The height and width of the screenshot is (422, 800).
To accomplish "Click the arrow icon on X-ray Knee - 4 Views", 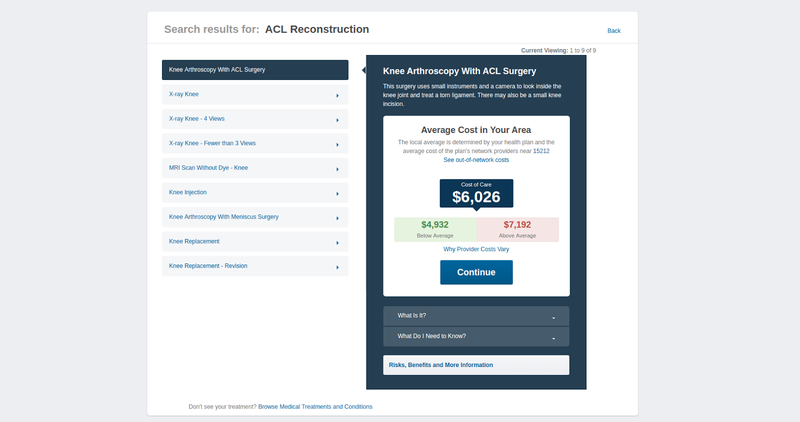I will [x=337, y=120].
